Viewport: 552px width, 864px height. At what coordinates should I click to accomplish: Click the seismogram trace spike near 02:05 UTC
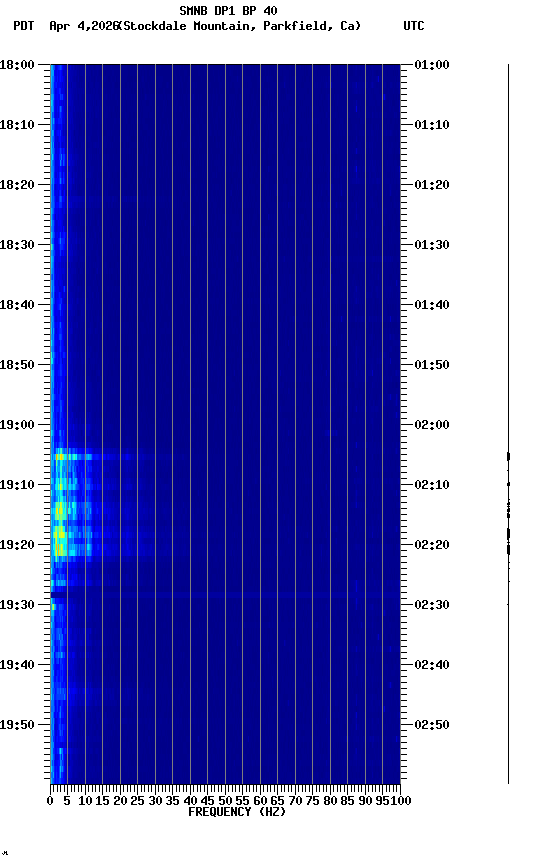(x=508, y=456)
